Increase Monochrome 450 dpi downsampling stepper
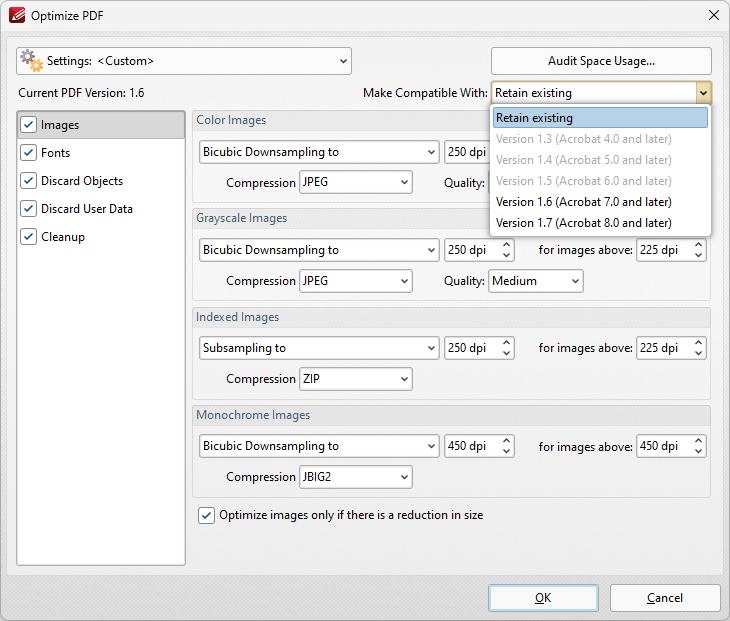Image resolution: width=730 pixels, height=621 pixels. (507, 440)
